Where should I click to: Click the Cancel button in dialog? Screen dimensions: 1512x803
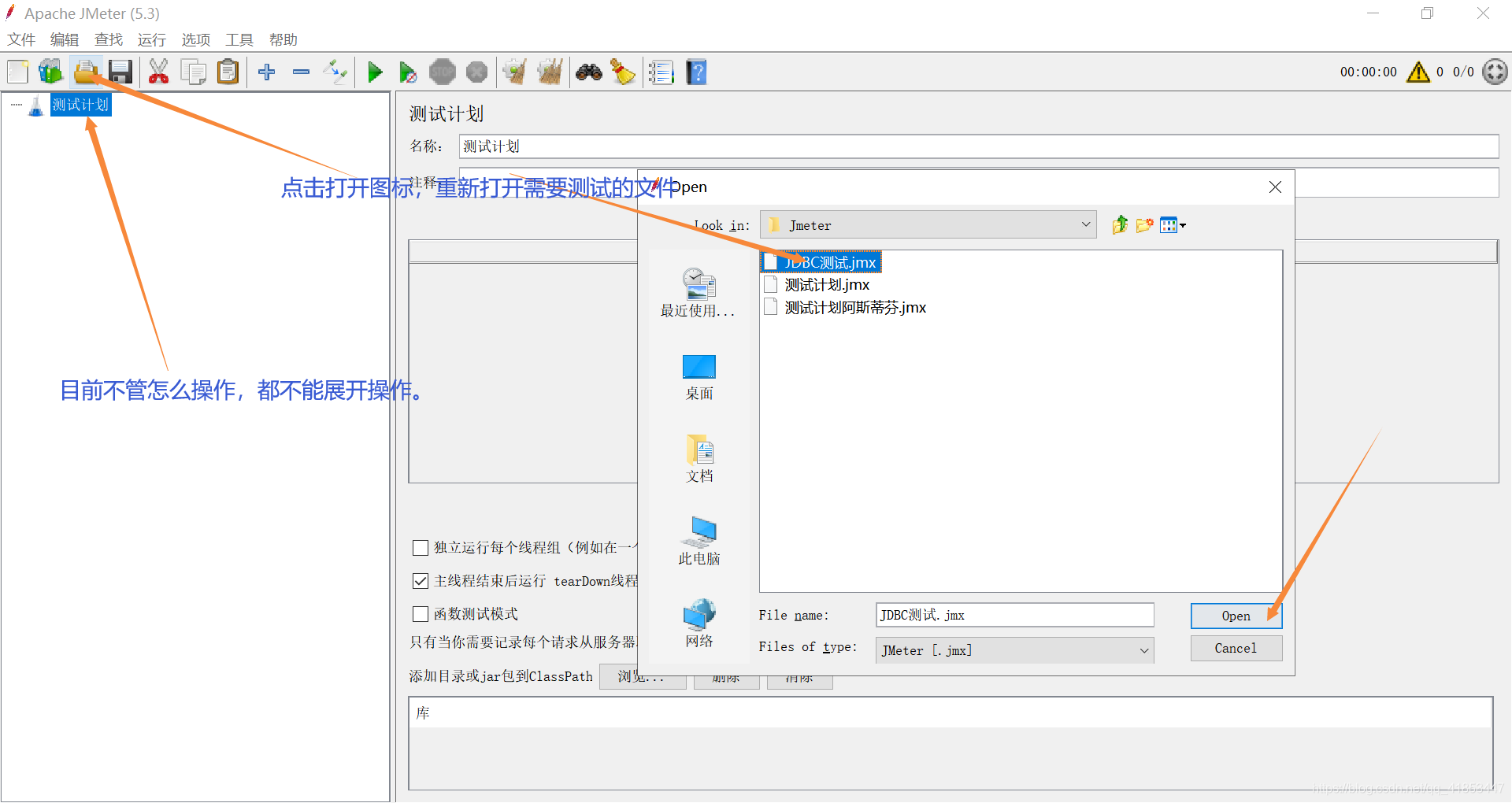[1236, 648]
